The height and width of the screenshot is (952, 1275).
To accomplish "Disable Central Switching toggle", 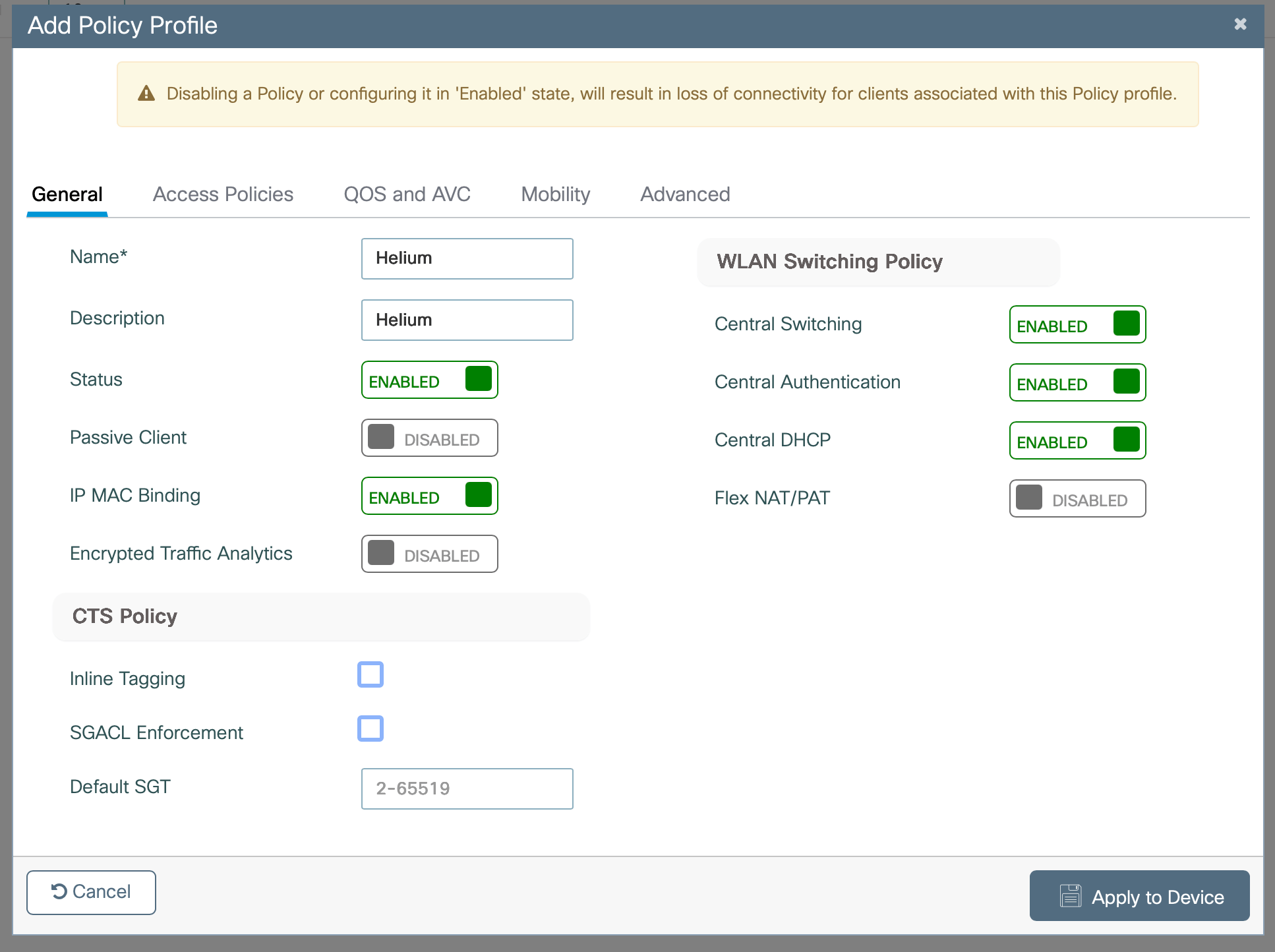I will click(x=1077, y=325).
